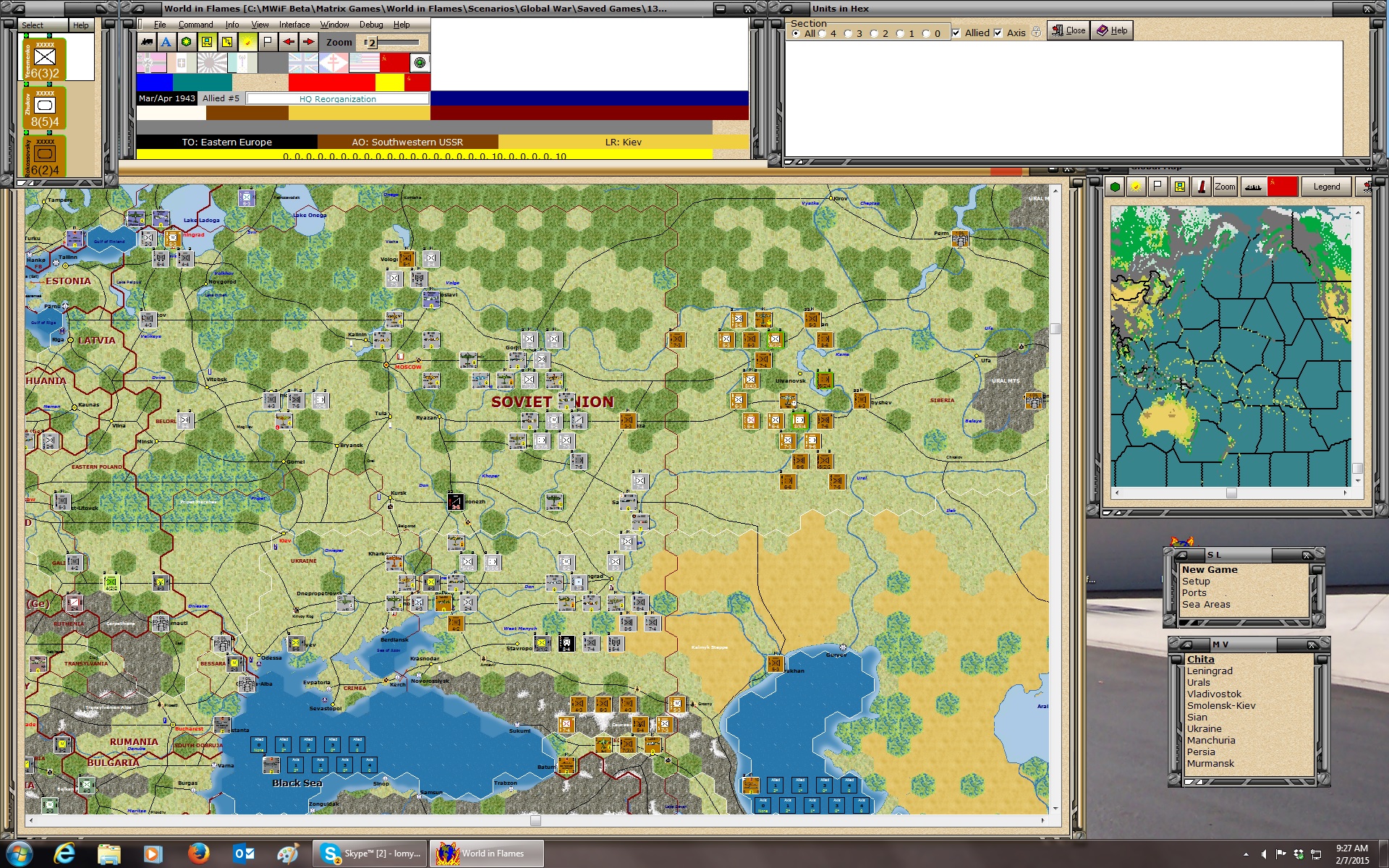
Task: Open the Interface menu
Action: 294,25
